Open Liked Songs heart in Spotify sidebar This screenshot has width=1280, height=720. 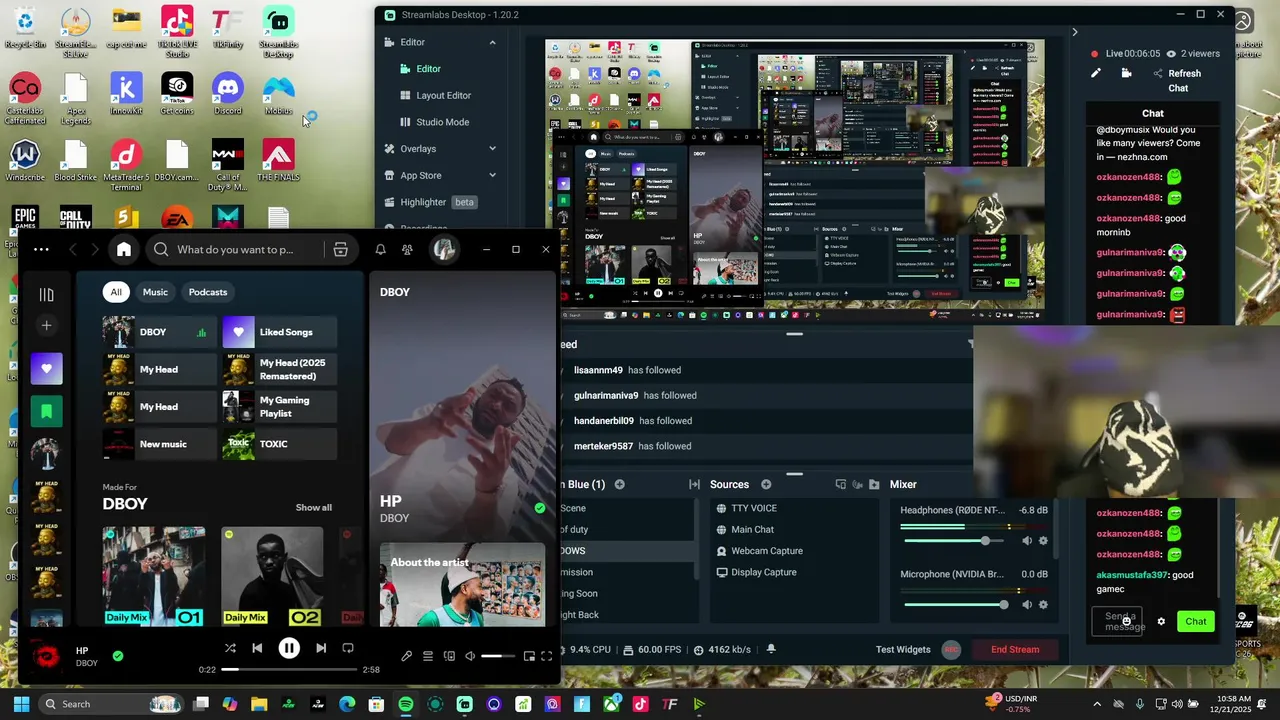pos(46,368)
